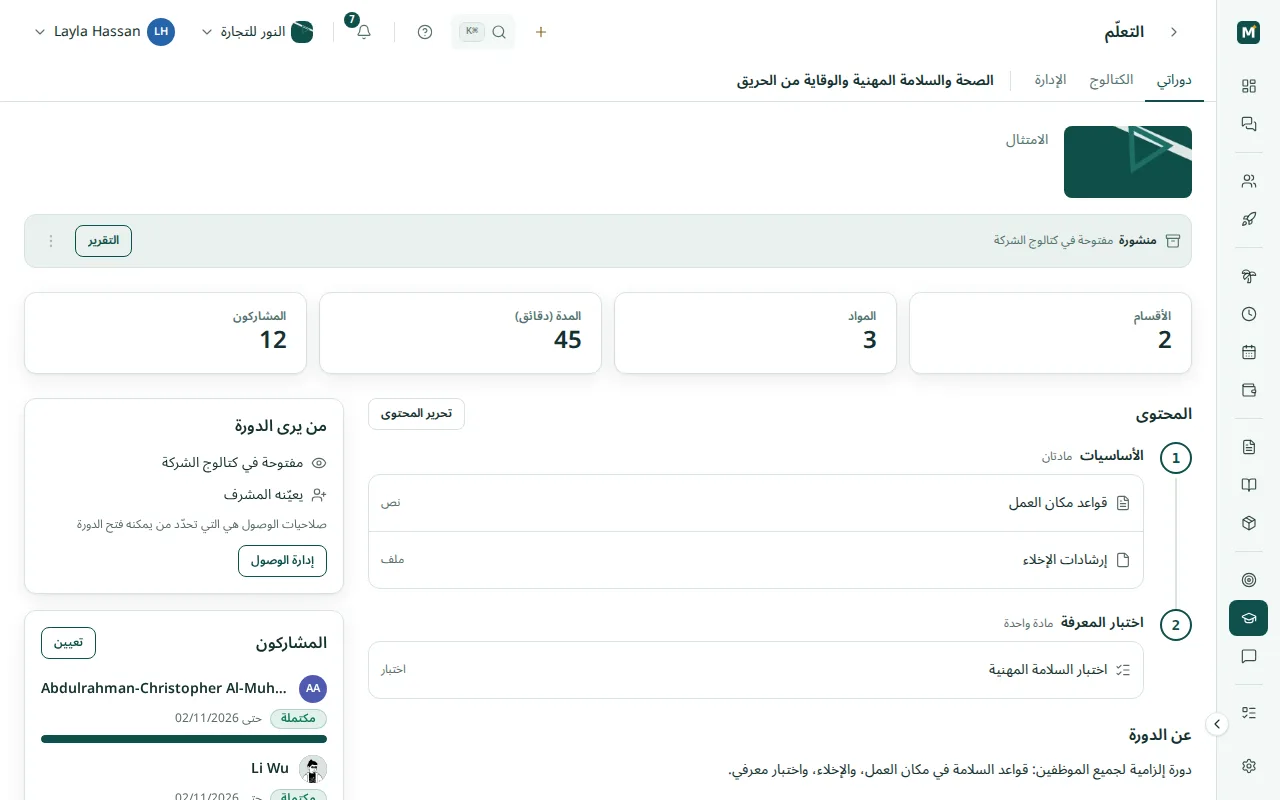Open the document icon in sidebar
1280x800 pixels.
[x=1248, y=447]
